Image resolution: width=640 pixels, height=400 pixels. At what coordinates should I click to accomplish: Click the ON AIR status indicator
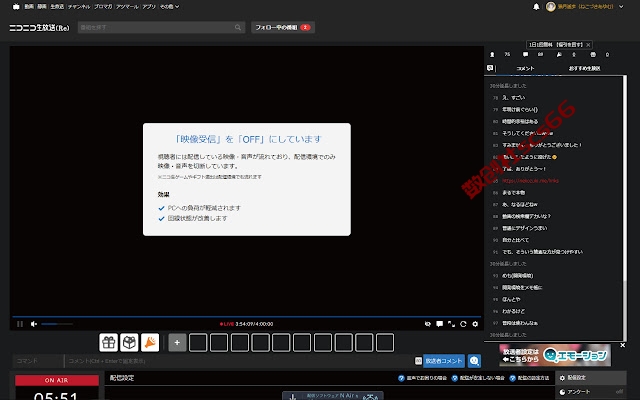click(57, 380)
